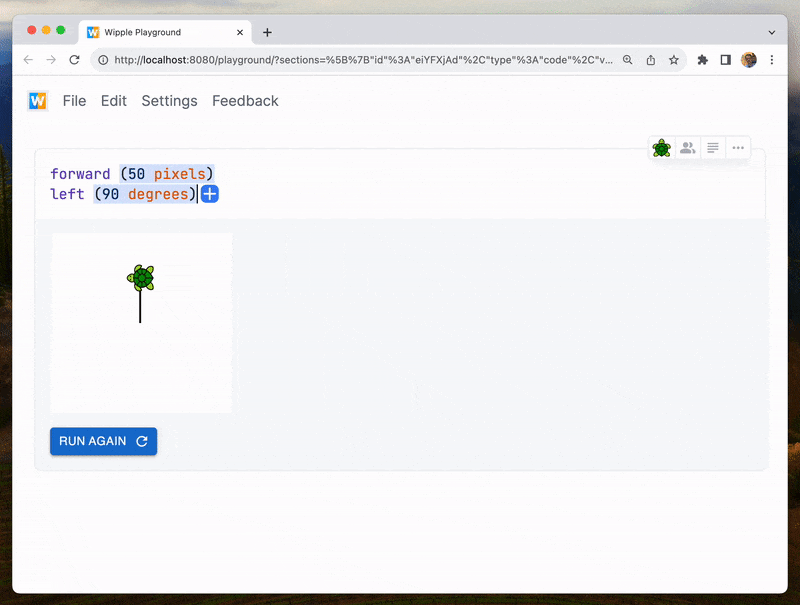
Task: Click the 'degrees' unit in code
Action: [158, 194]
